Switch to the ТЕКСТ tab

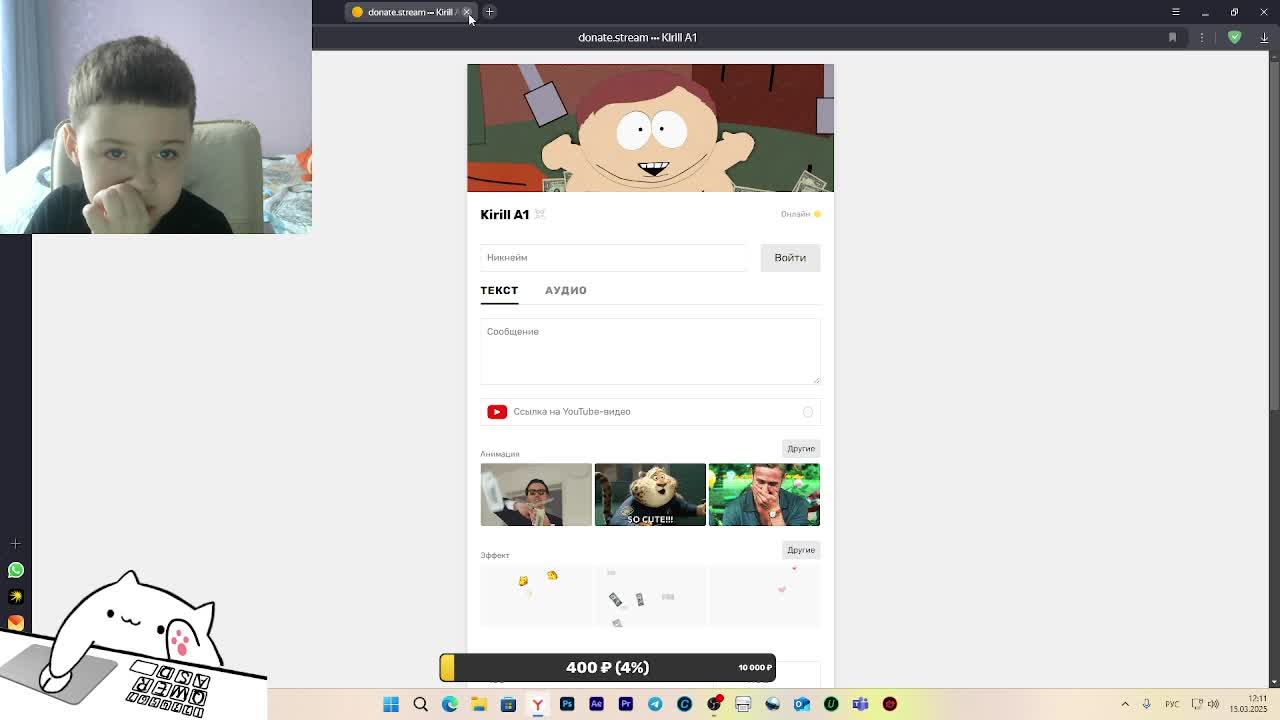499,290
